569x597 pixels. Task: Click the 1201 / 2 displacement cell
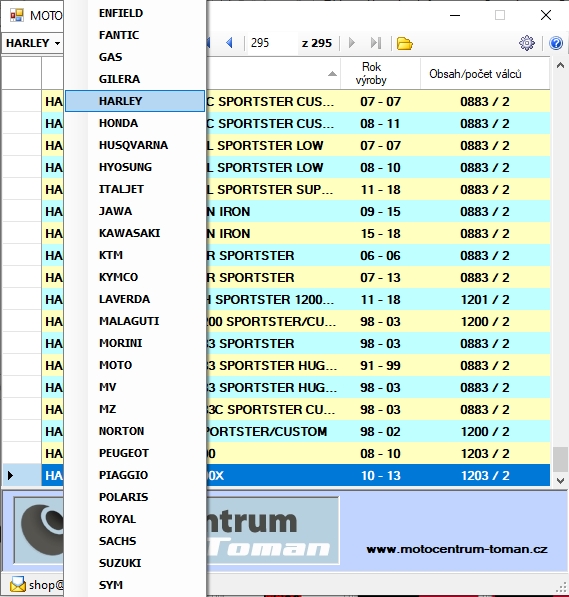tap(485, 300)
